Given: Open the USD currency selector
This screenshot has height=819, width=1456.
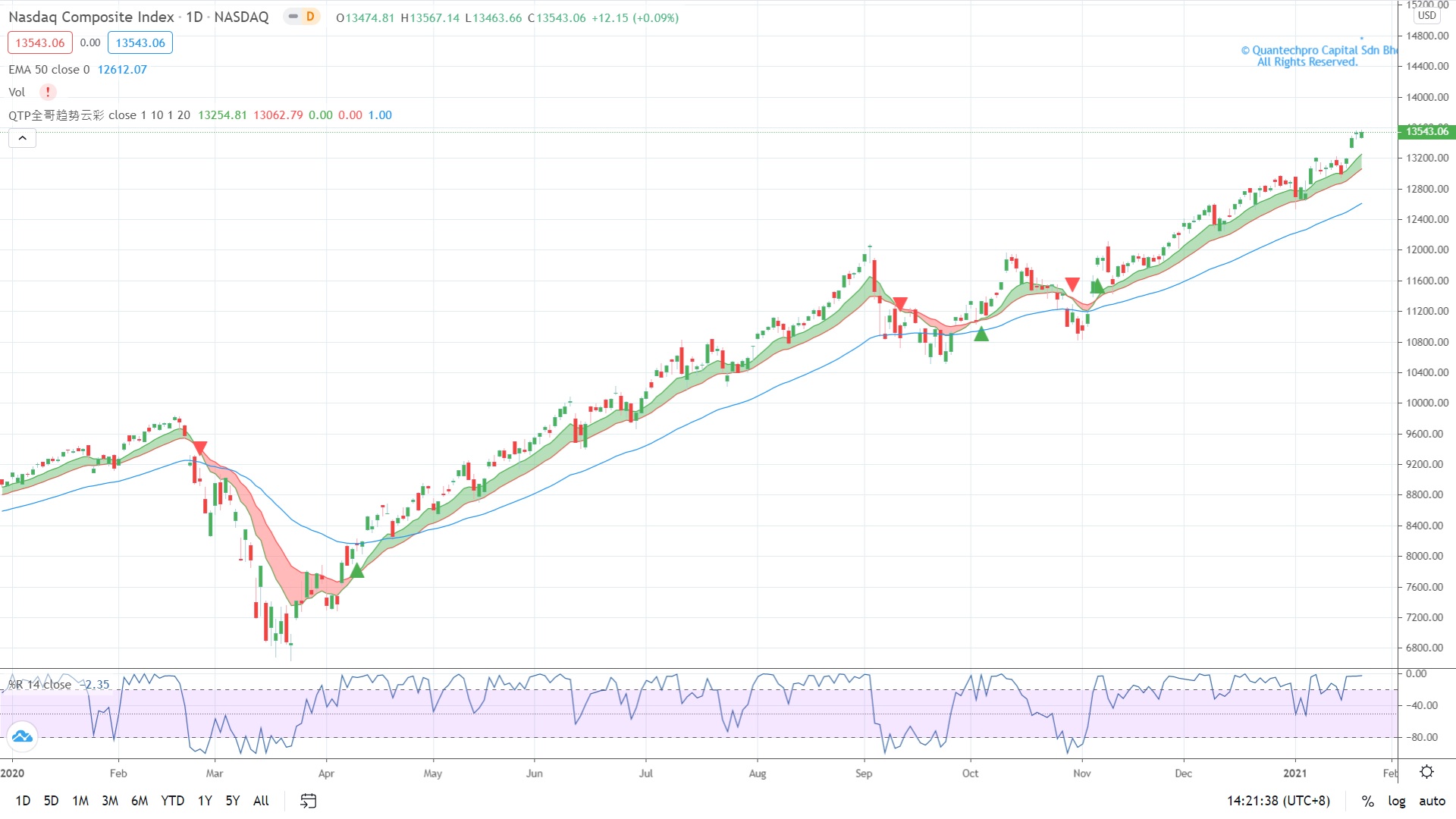Looking at the screenshot, I should (x=1426, y=15).
